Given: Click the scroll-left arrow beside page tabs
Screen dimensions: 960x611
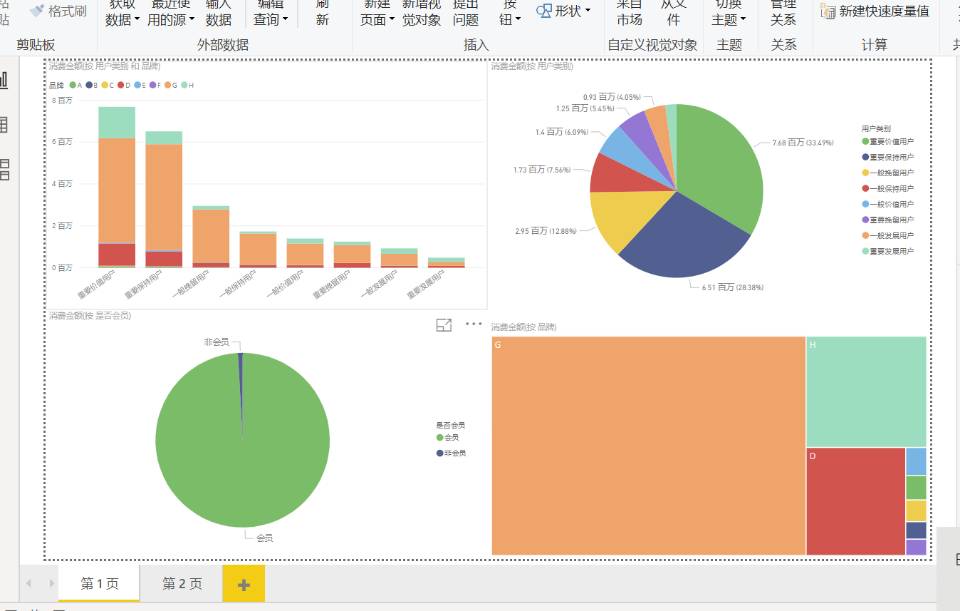Looking at the screenshot, I should click(29, 583).
